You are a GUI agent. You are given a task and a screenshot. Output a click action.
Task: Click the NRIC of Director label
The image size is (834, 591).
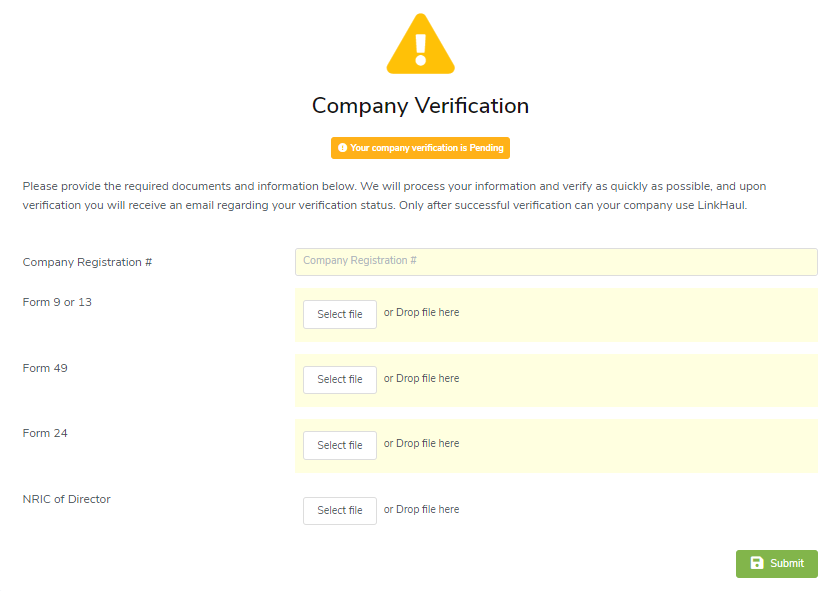pyautogui.click(x=66, y=499)
